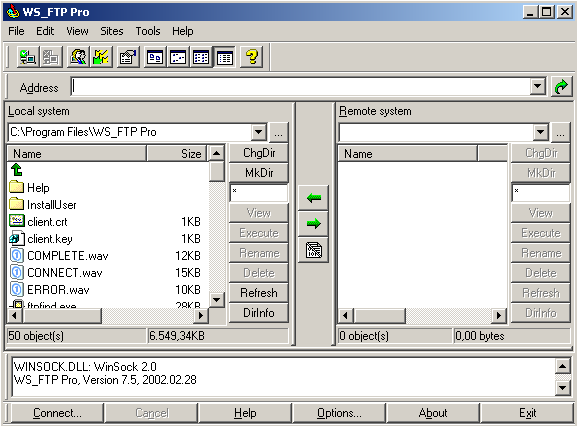
Task: Switch to details view icon
Action: pos(224,57)
